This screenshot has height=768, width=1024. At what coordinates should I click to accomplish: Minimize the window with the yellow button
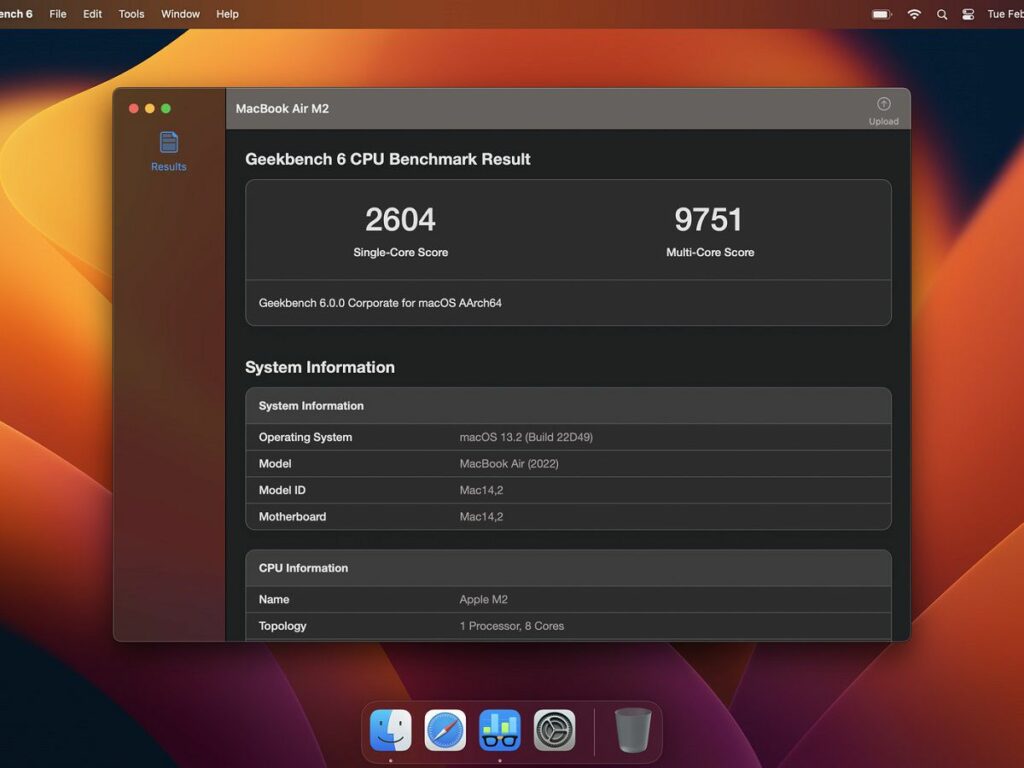[x=150, y=108]
